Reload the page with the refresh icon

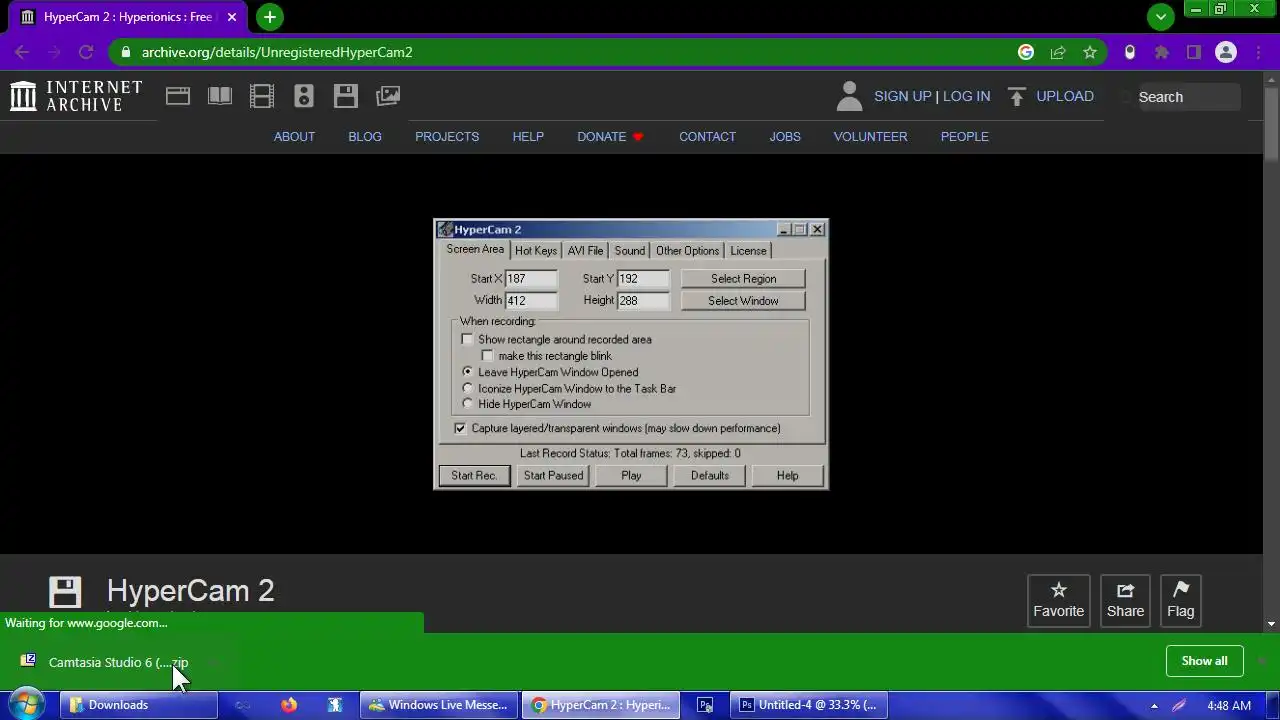86,52
